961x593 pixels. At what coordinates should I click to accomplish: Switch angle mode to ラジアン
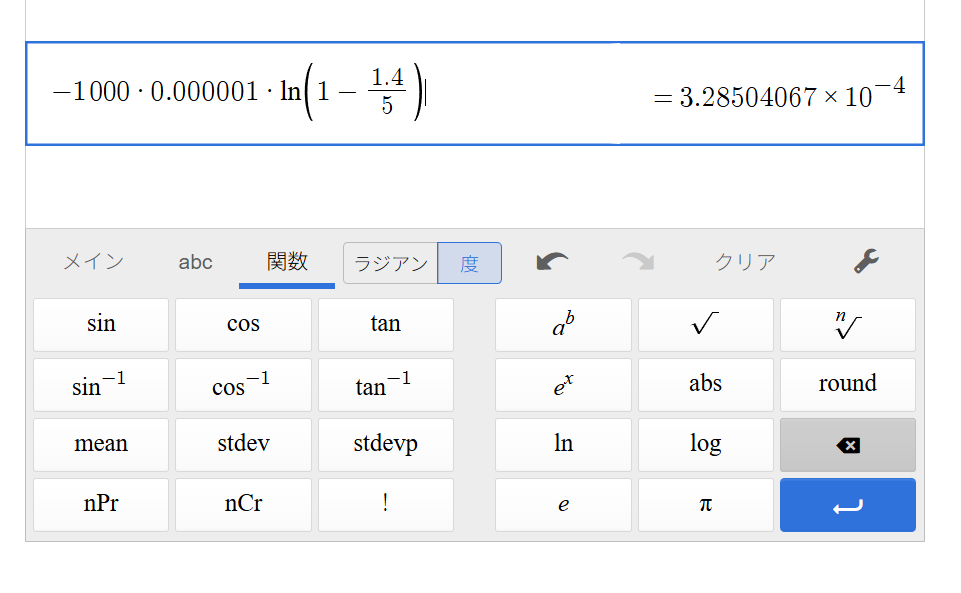pyautogui.click(x=391, y=263)
